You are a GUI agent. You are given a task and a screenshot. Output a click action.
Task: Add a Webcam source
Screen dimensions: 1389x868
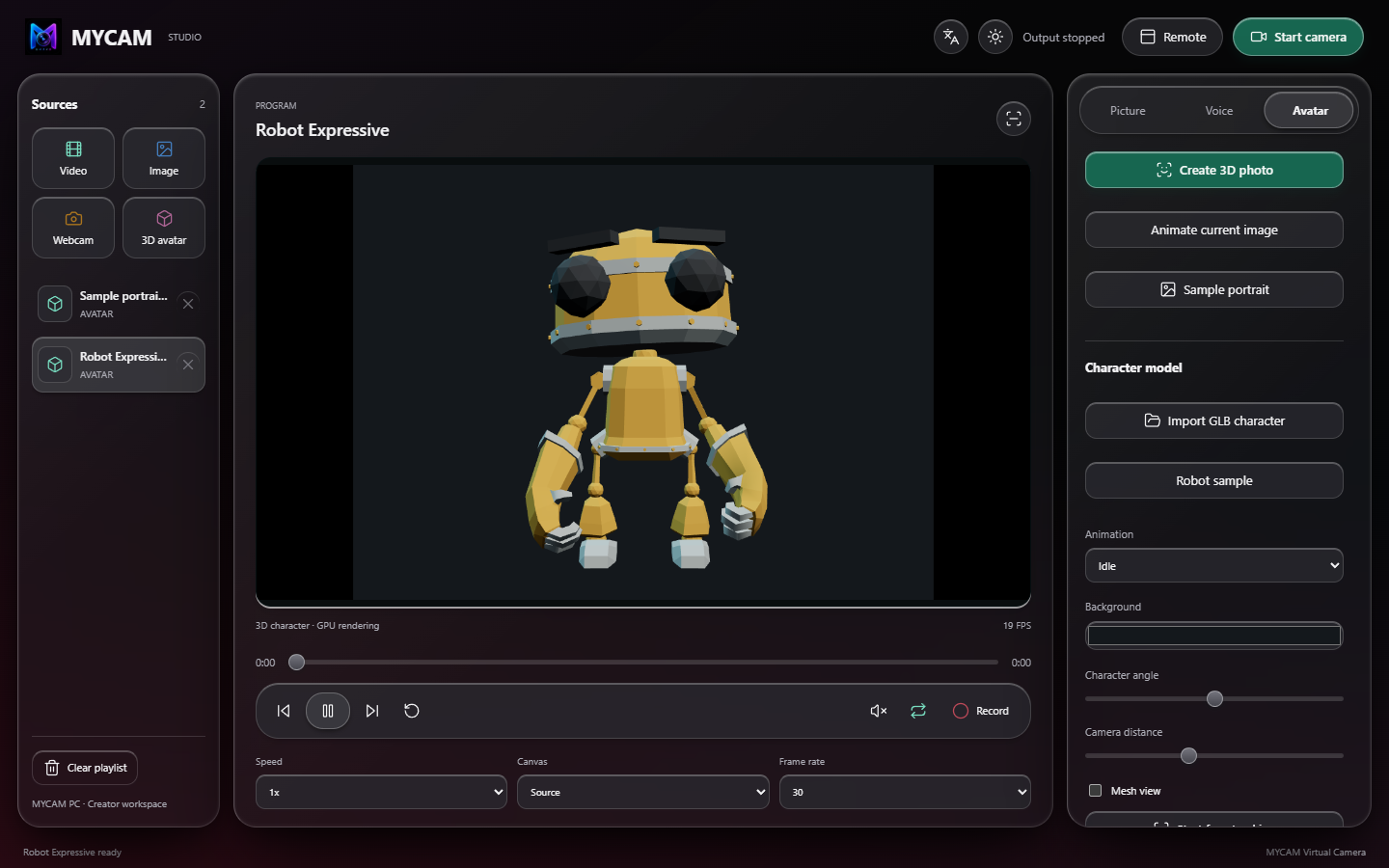point(73,228)
